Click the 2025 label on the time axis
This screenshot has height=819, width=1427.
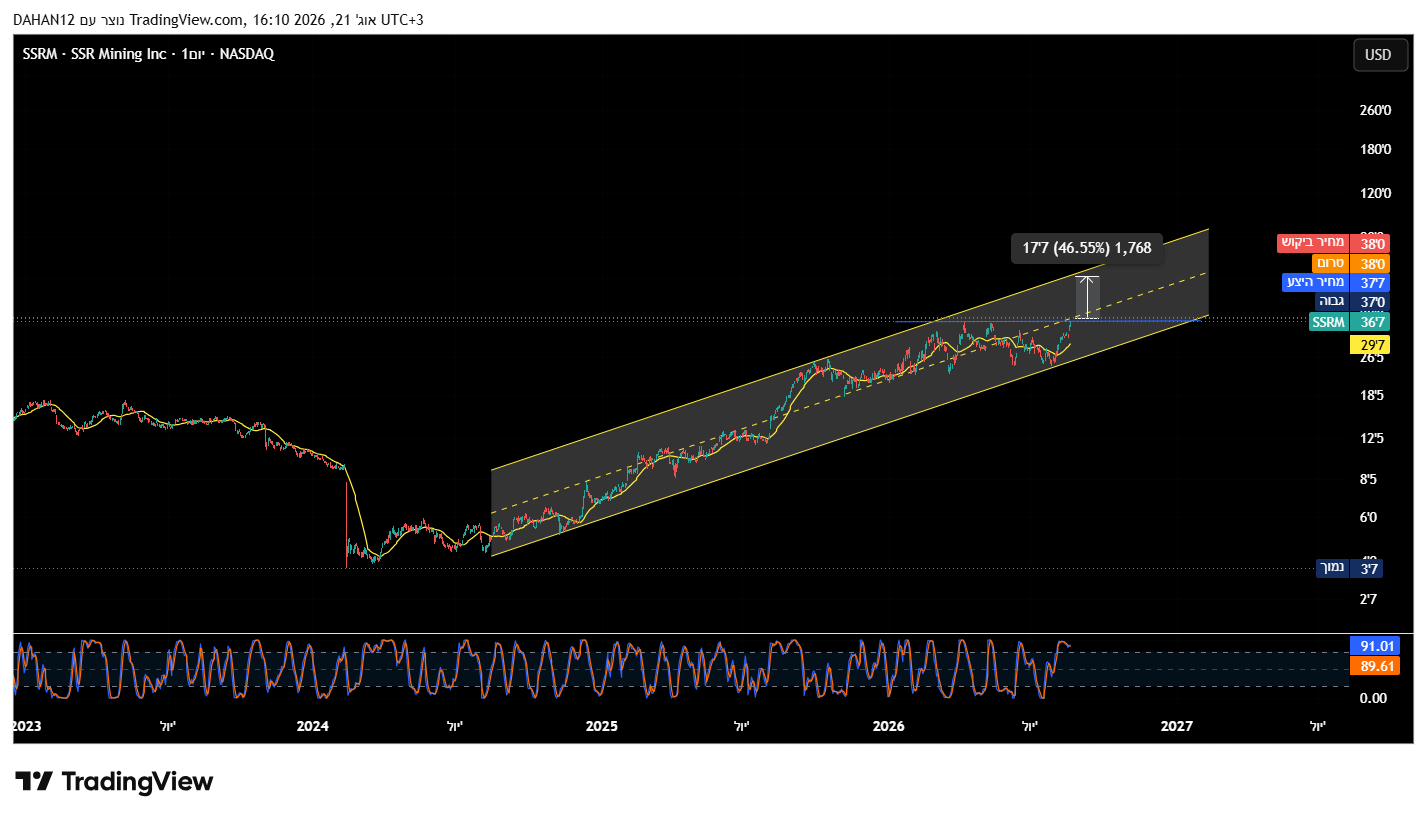[x=601, y=726]
